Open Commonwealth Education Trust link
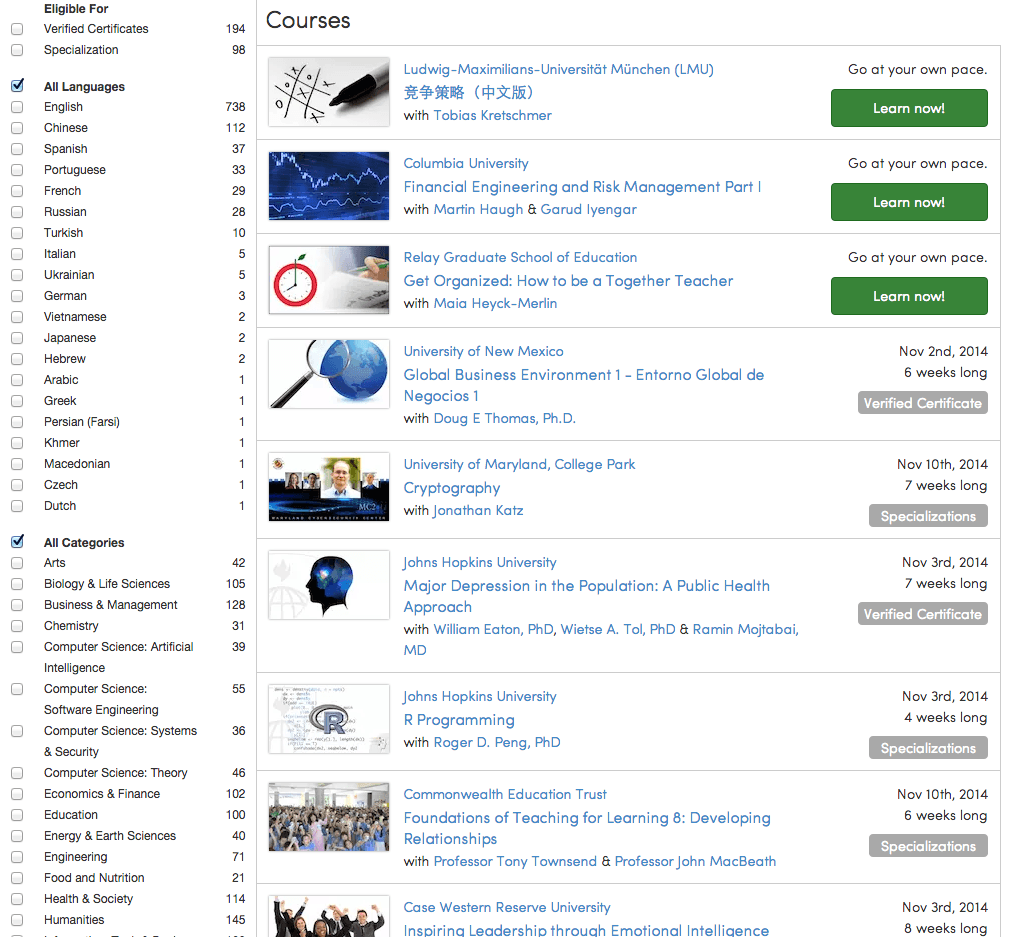This screenshot has width=1012, height=937. [x=505, y=794]
